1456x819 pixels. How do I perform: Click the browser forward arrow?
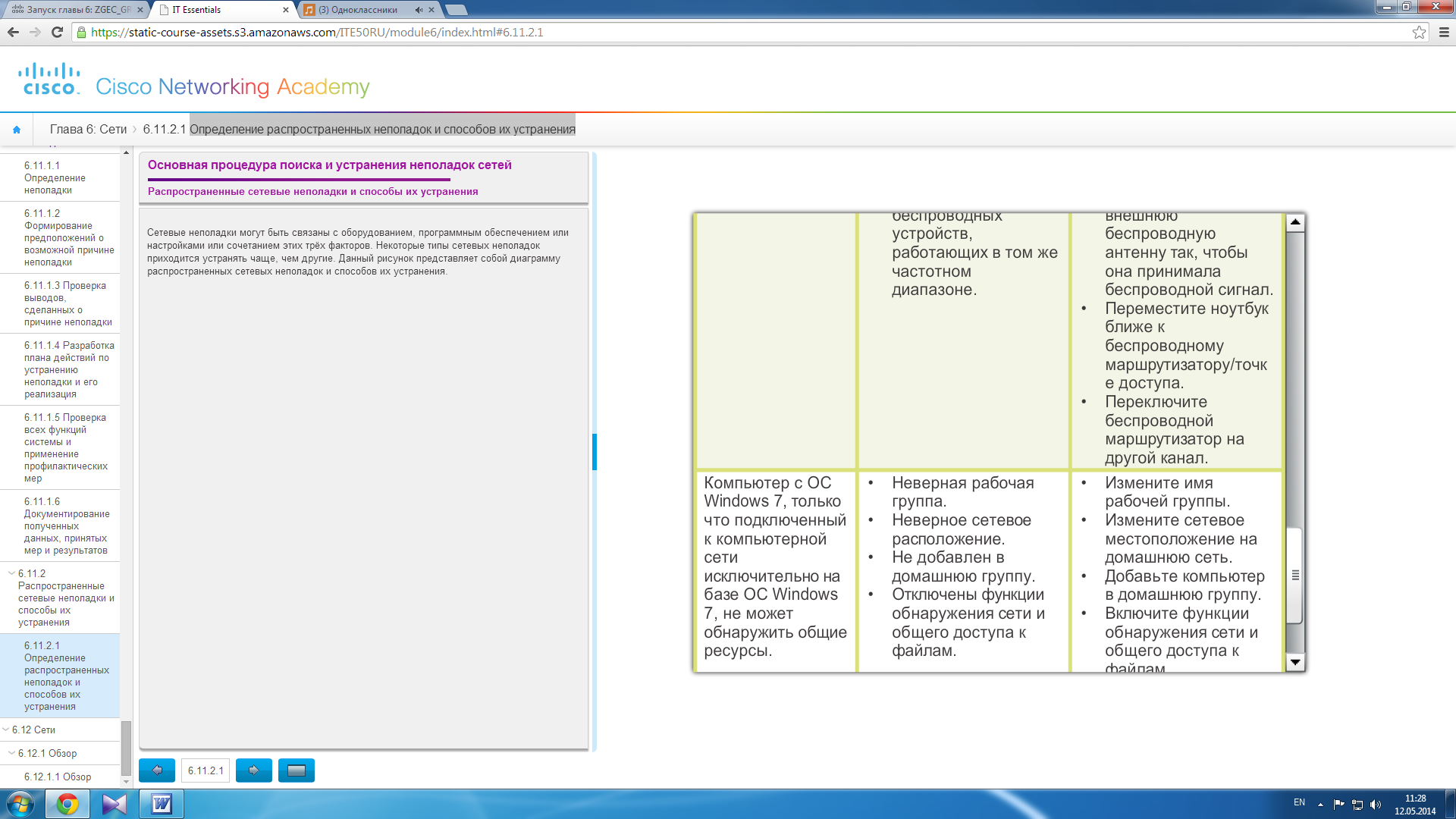(x=35, y=32)
